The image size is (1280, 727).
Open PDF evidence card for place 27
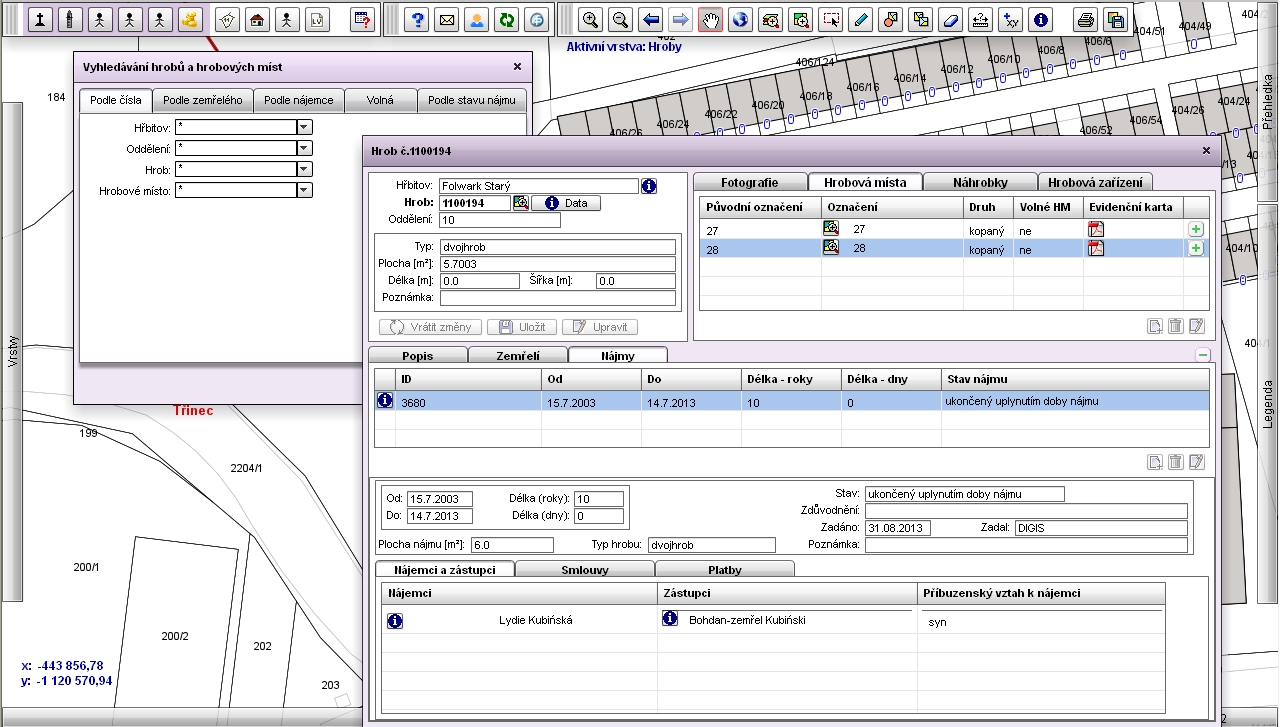pos(1096,229)
